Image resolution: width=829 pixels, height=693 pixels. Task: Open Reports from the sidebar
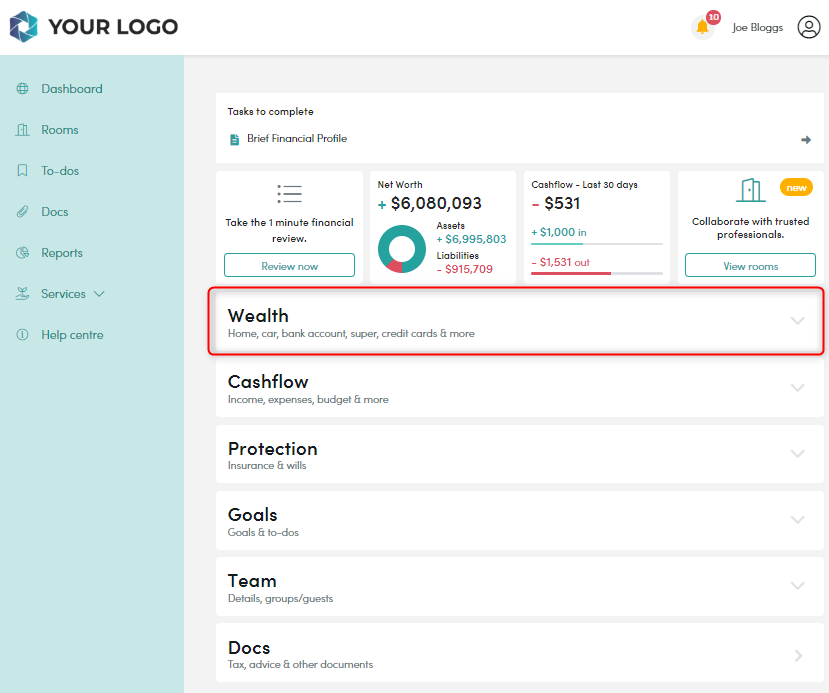click(x=23, y=252)
